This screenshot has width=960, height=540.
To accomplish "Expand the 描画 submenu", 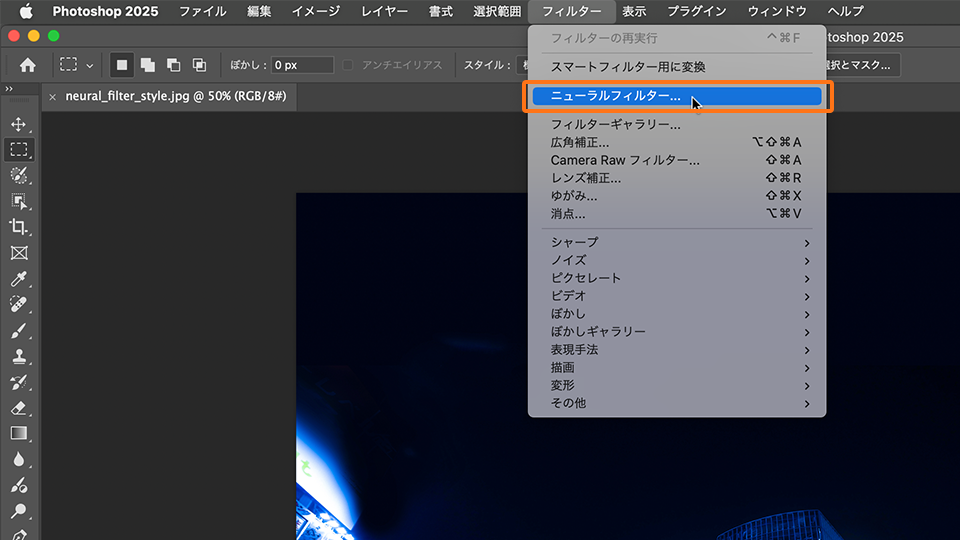I will [x=677, y=367].
